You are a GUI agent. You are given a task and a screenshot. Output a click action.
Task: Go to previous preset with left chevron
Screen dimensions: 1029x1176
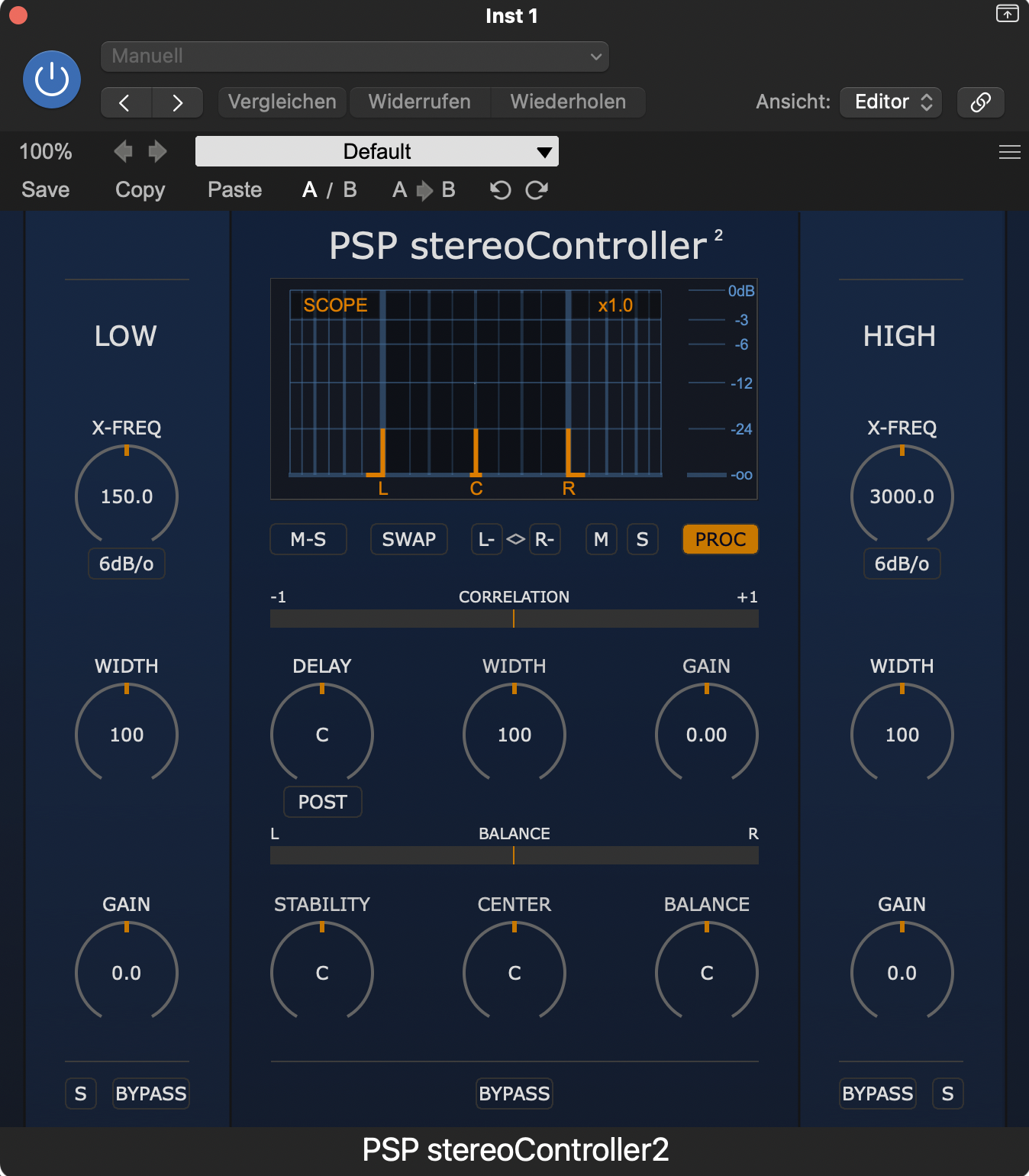point(126,102)
